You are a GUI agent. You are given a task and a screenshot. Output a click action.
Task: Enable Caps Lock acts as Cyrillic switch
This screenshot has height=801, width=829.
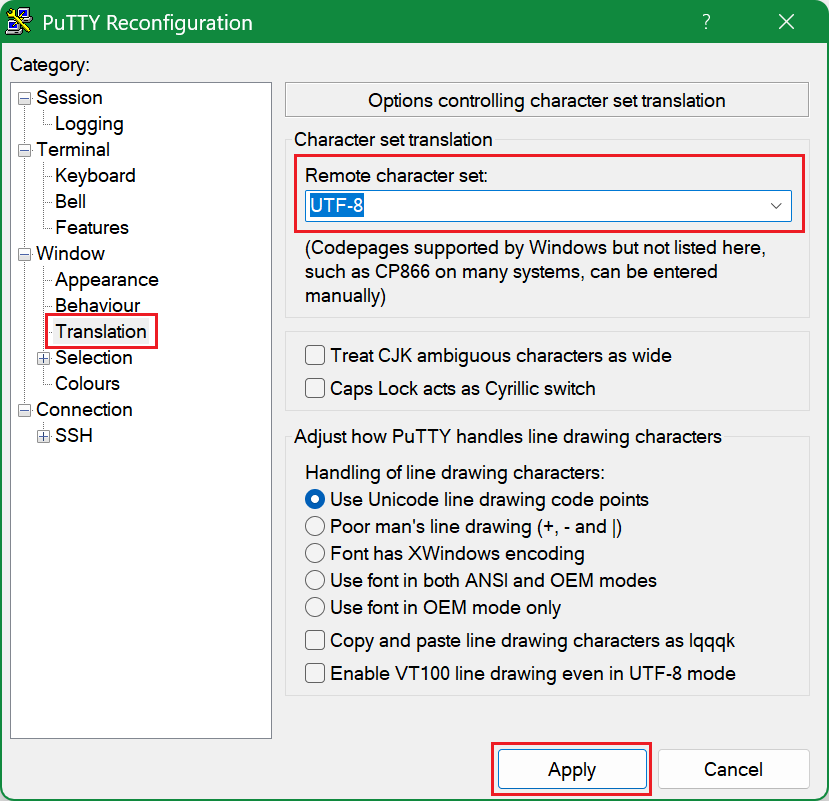click(x=315, y=389)
